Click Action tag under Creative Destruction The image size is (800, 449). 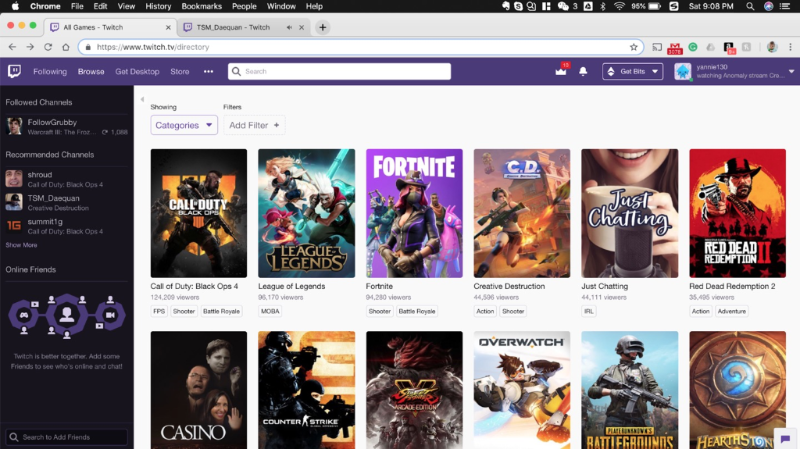[485, 311]
